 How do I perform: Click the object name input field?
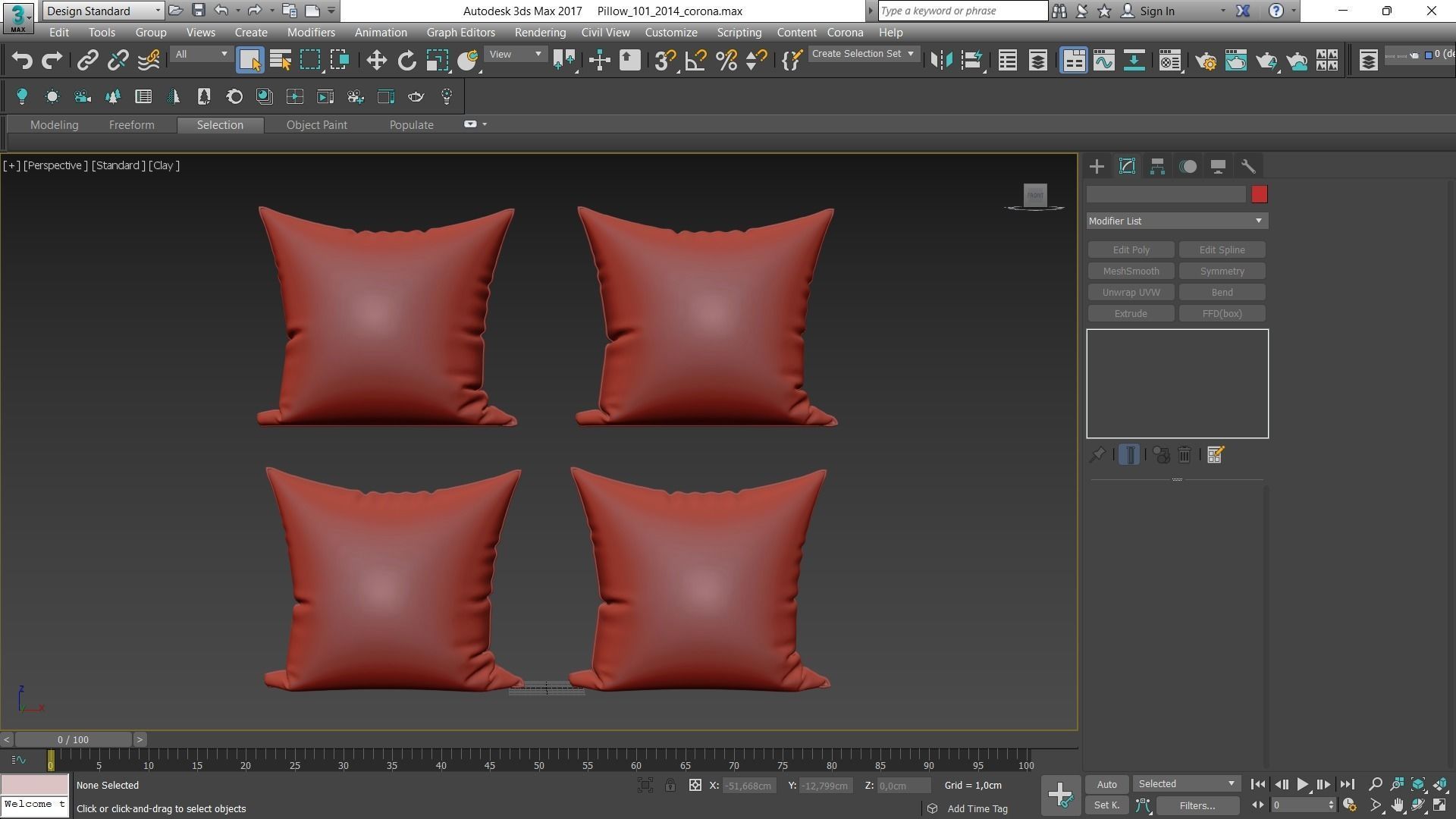pyautogui.click(x=1166, y=195)
